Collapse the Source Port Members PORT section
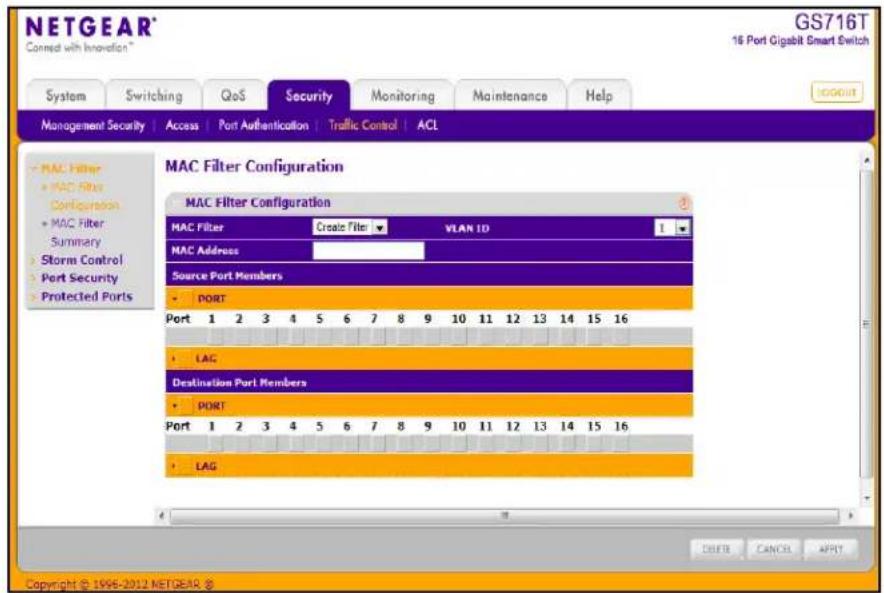884x593 pixels. tap(175, 299)
